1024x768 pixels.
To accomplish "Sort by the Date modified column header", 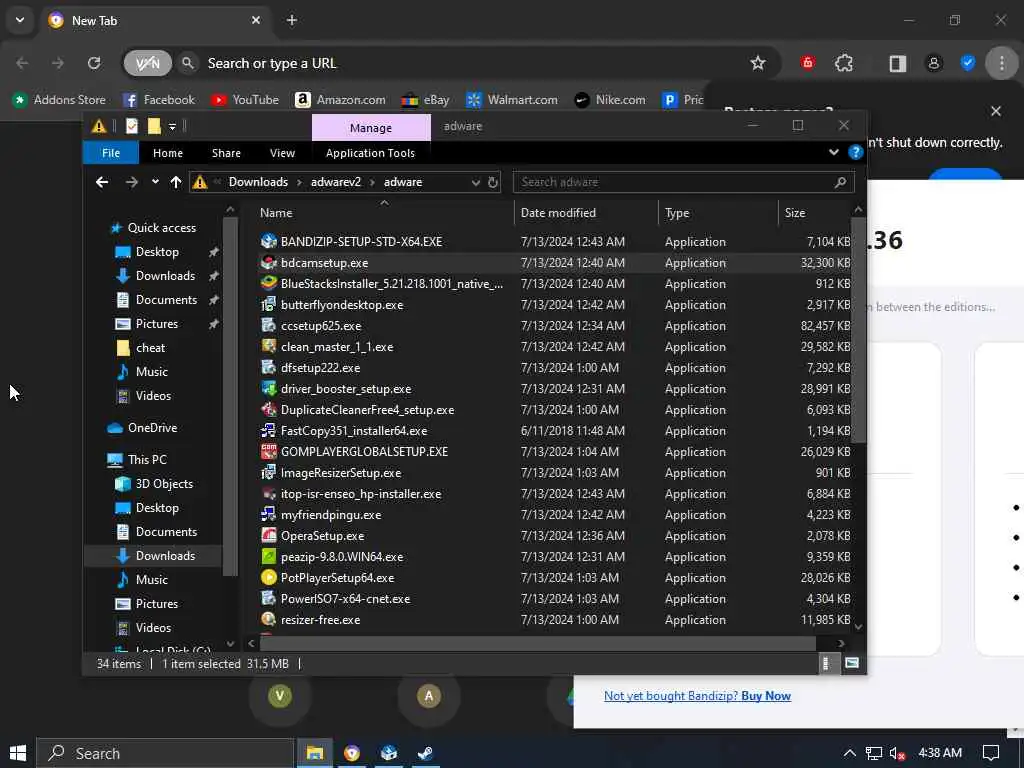I will point(558,213).
